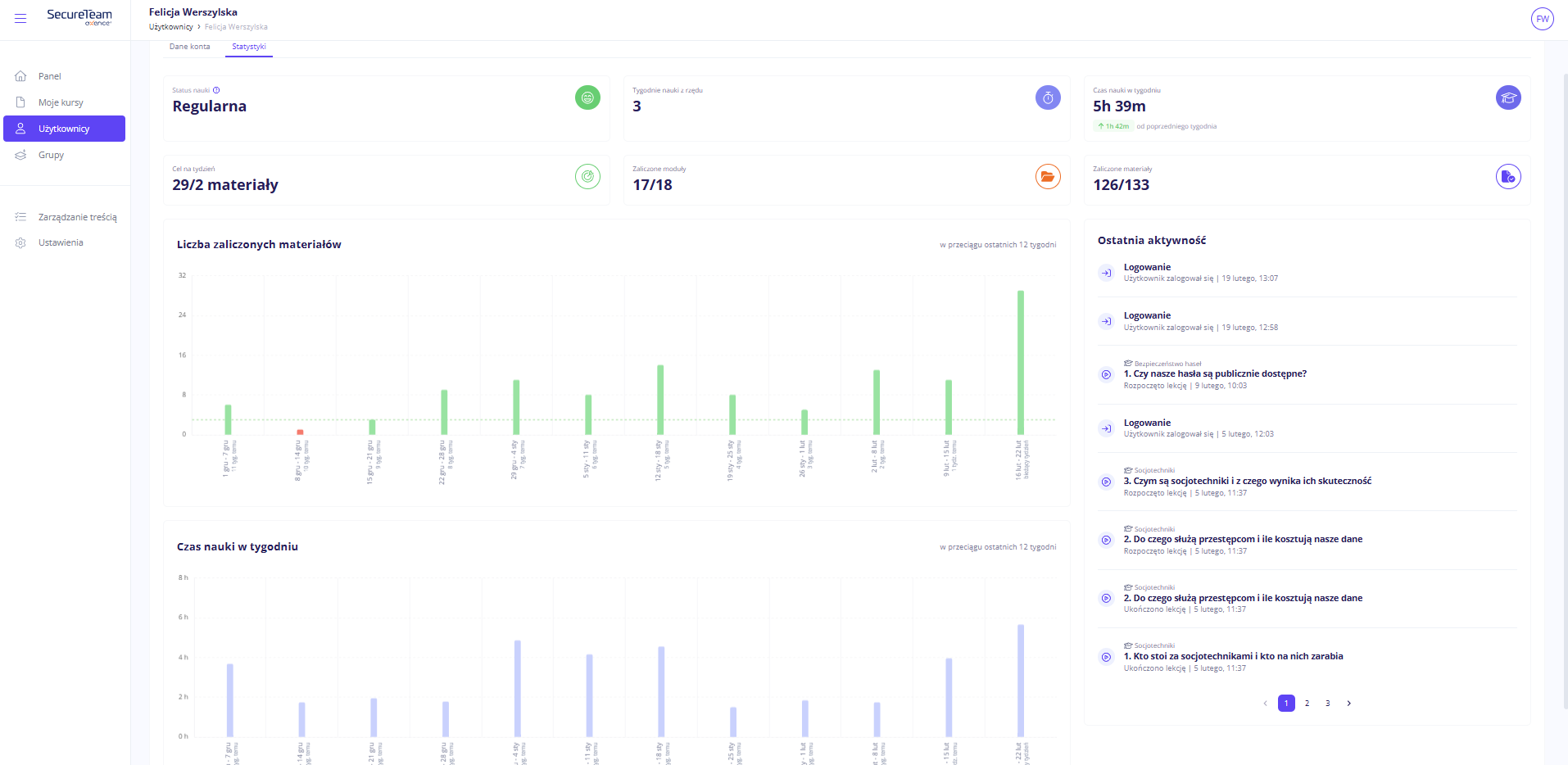Image resolution: width=1568 pixels, height=765 pixels.
Task: Click the orange folder modules icon
Action: (x=1048, y=176)
